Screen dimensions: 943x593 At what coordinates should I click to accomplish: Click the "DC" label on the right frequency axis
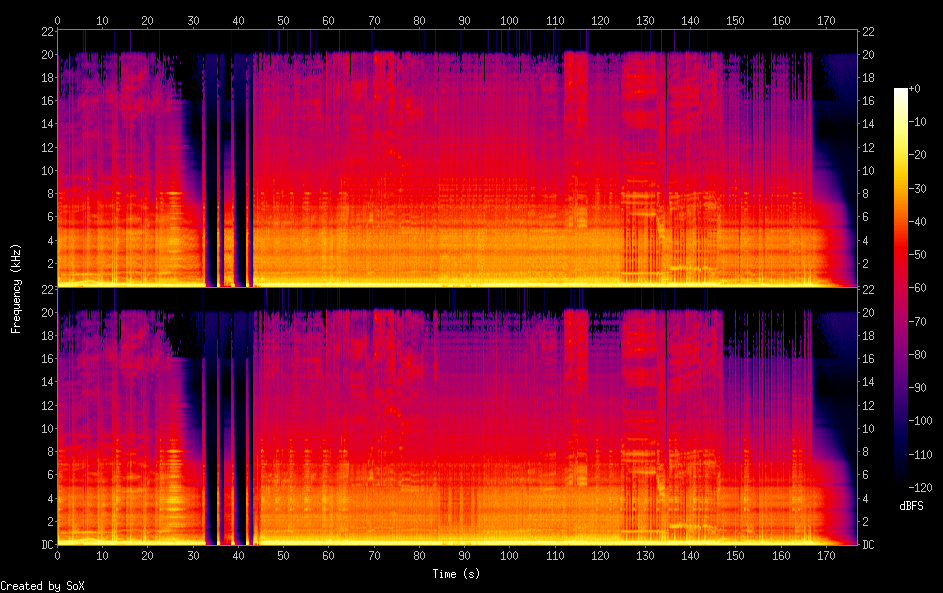(x=868, y=544)
